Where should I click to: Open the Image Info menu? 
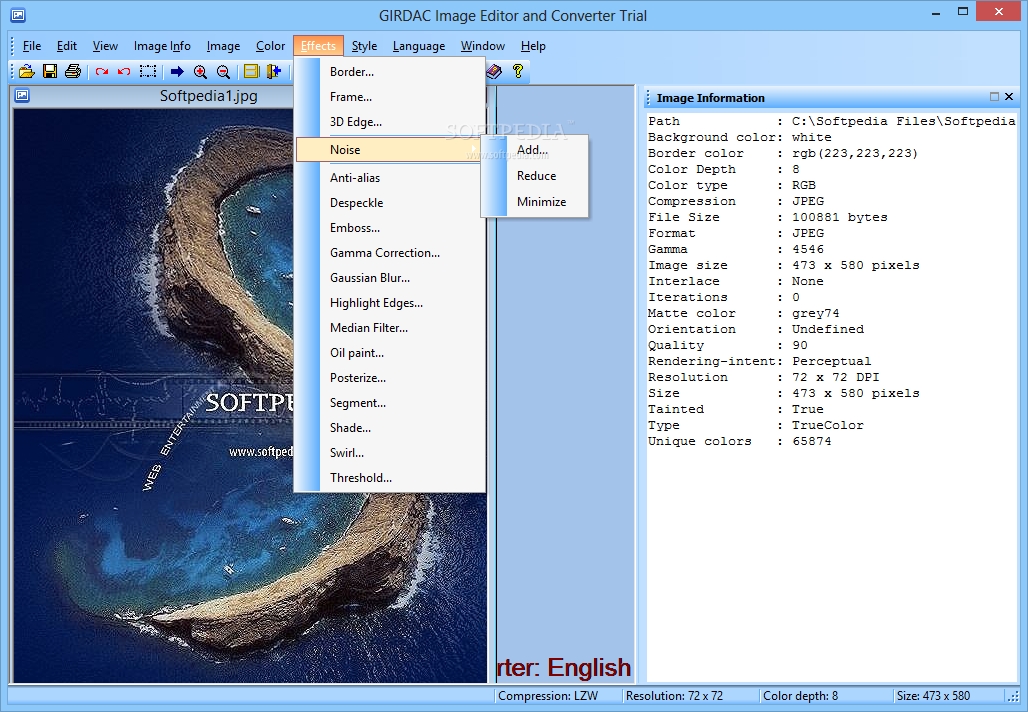162,46
